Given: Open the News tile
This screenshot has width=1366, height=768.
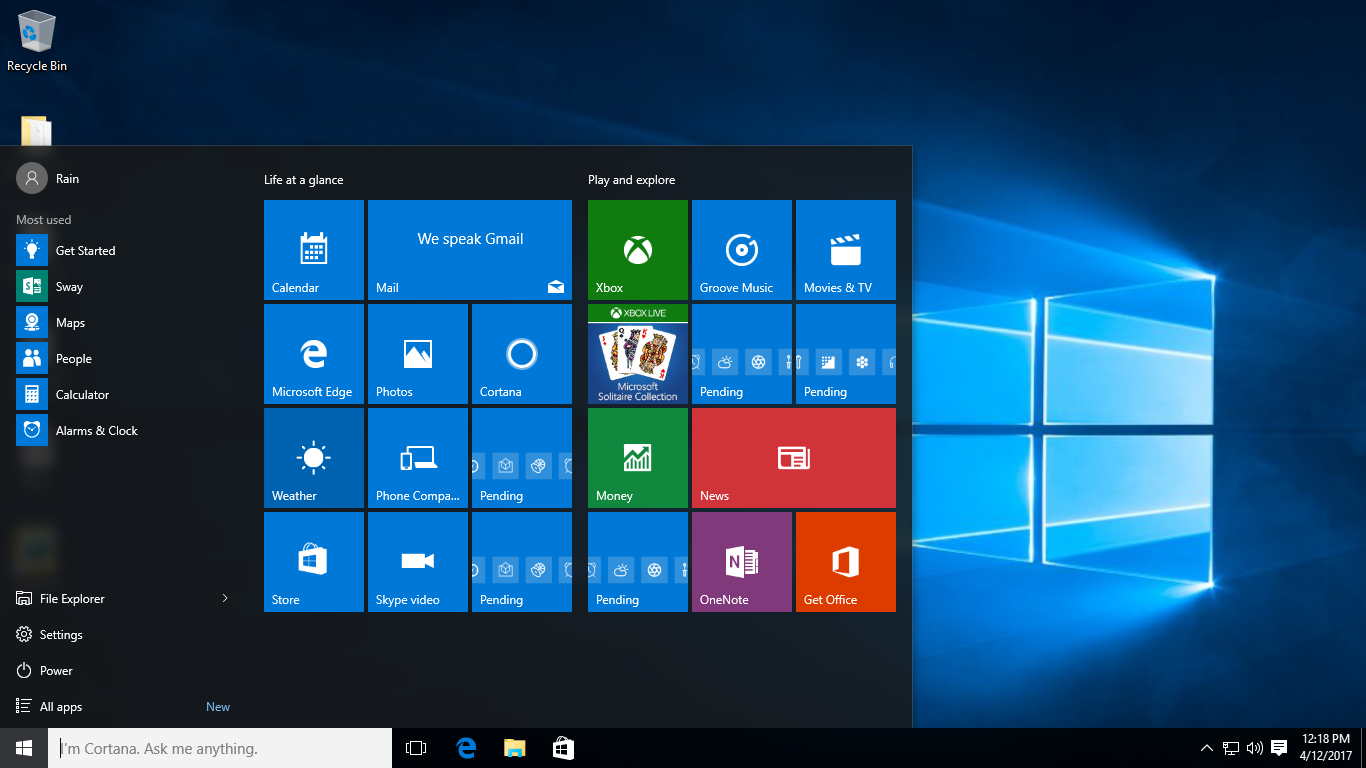Looking at the screenshot, I should tap(794, 458).
